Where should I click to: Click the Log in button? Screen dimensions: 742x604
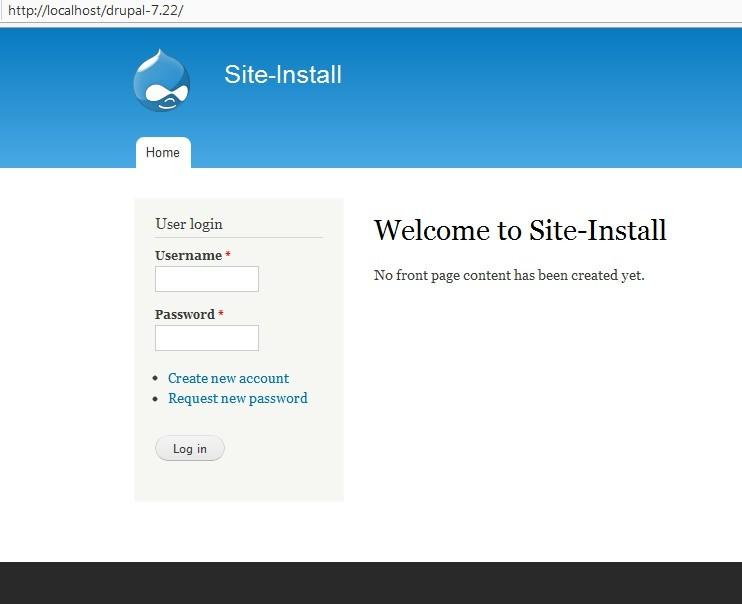click(190, 448)
